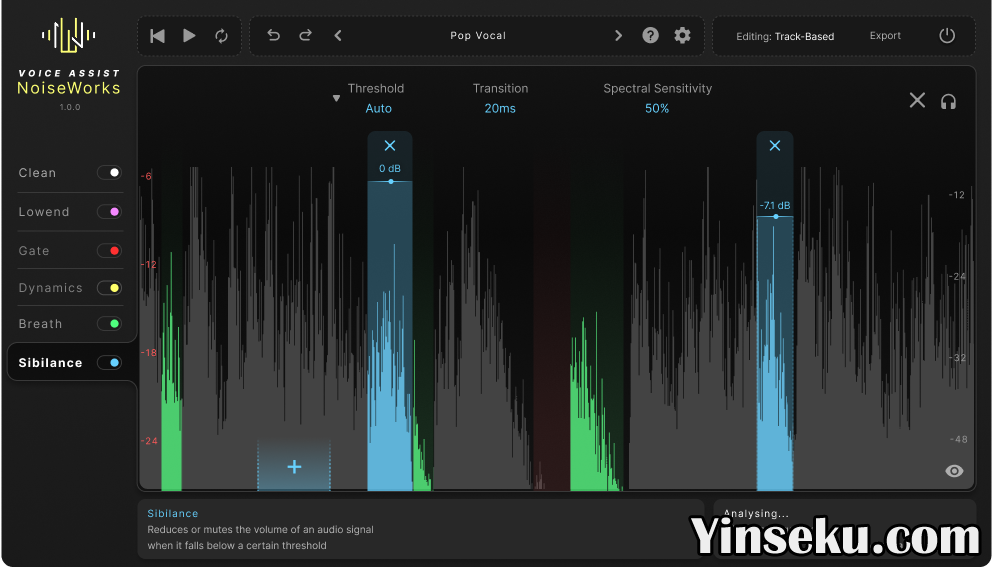Toggle loop playback icon
The width and height of the screenshot is (992, 567).
[x=221, y=36]
